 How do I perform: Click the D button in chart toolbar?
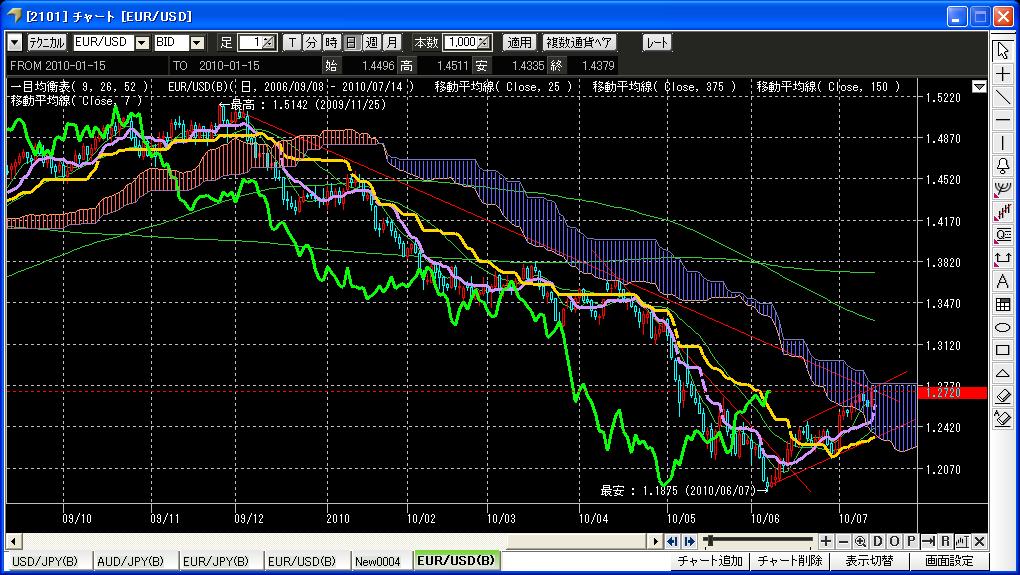(x=877, y=541)
